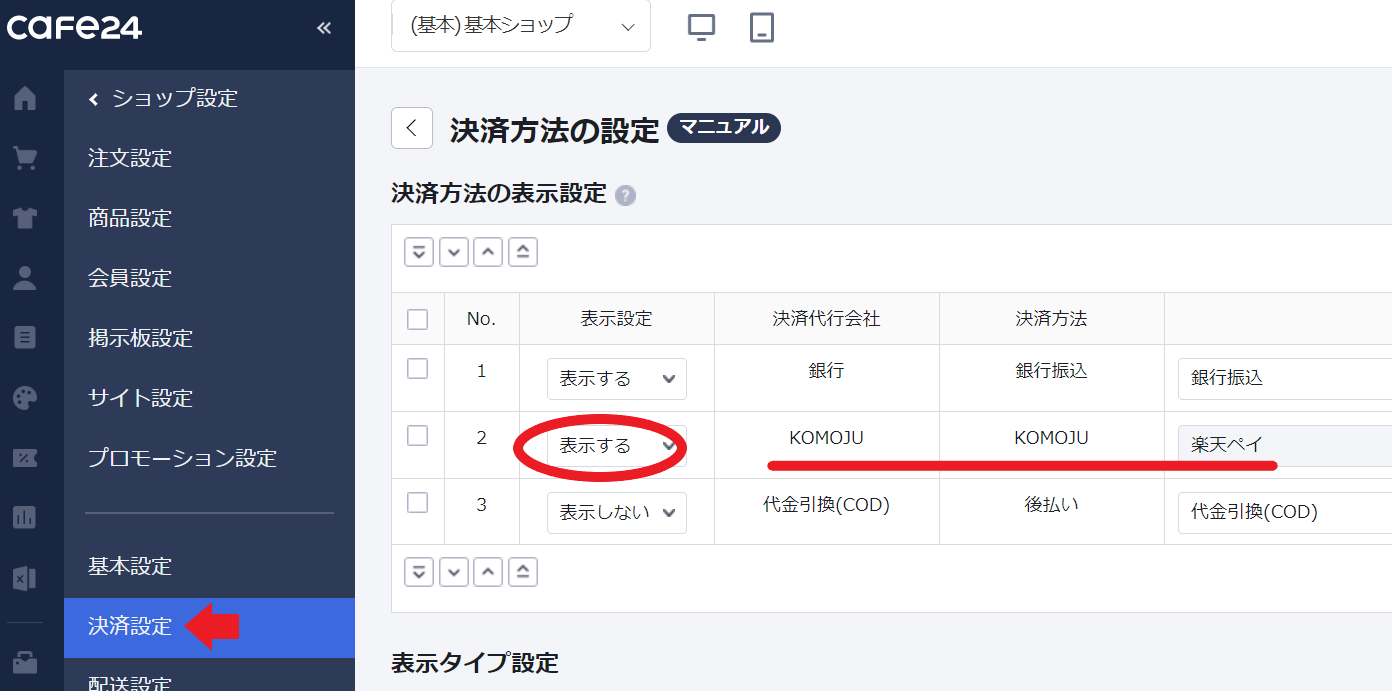
Task: Open statistics via bar chart icon
Action: [x=24, y=517]
